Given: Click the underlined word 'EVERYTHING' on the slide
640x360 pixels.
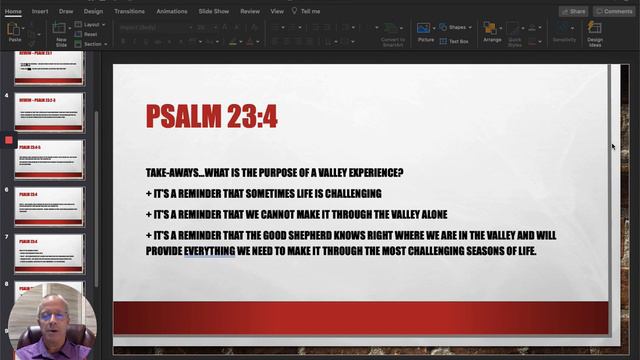Looking at the screenshot, I should tap(209, 251).
